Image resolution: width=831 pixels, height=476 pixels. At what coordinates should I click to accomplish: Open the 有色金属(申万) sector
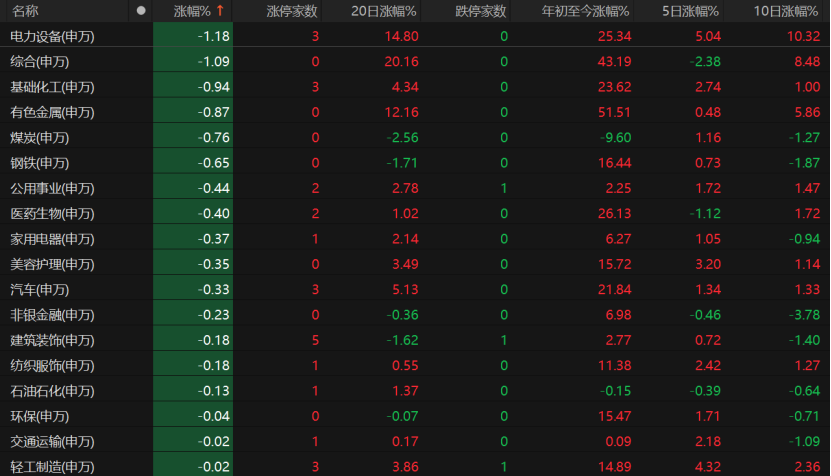[52, 112]
